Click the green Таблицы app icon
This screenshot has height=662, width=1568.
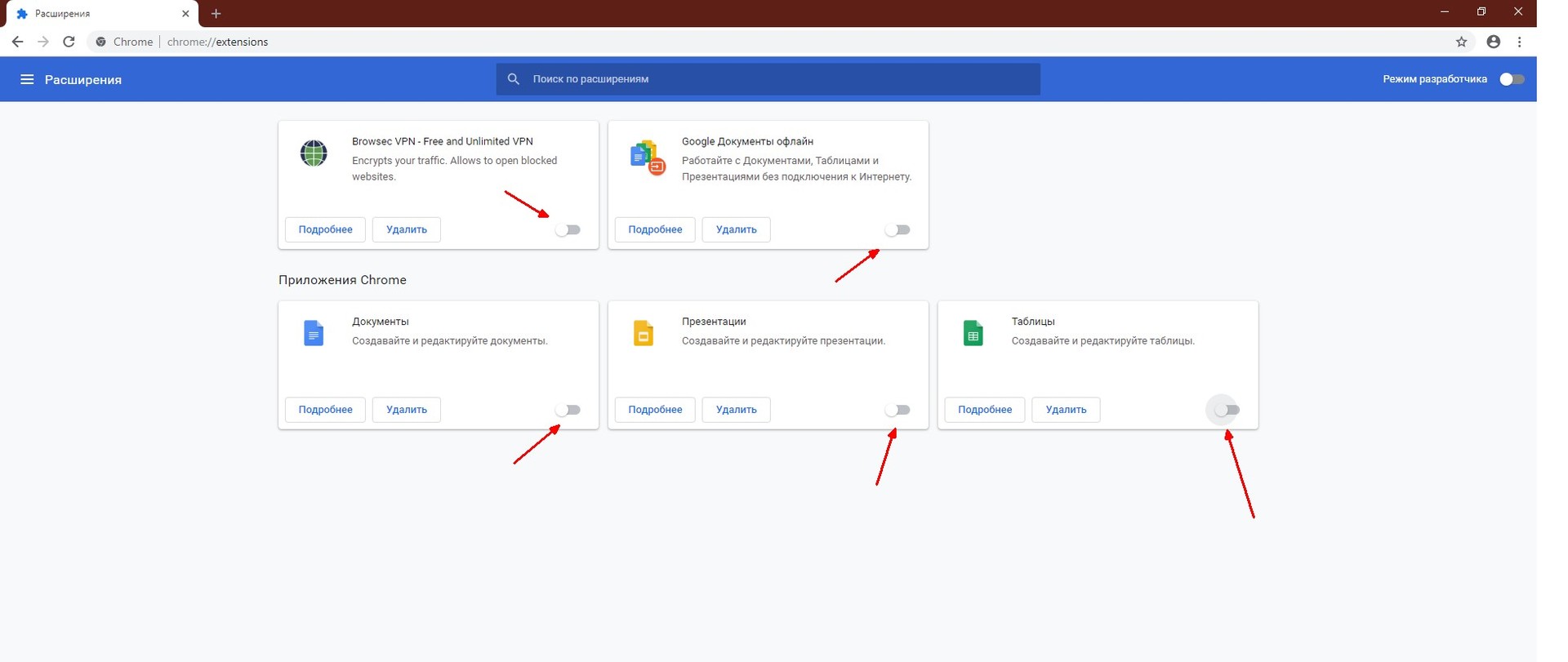click(x=973, y=333)
